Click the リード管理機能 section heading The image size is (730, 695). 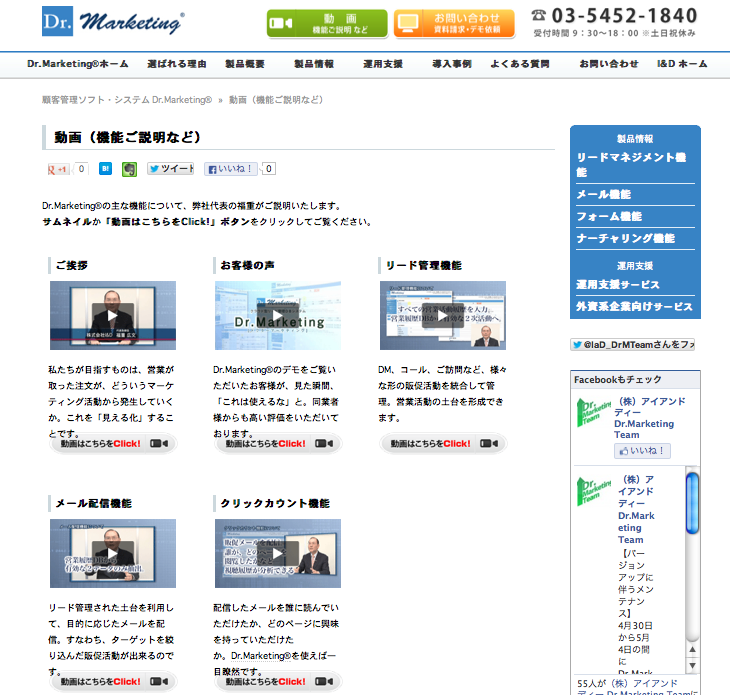(424, 265)
